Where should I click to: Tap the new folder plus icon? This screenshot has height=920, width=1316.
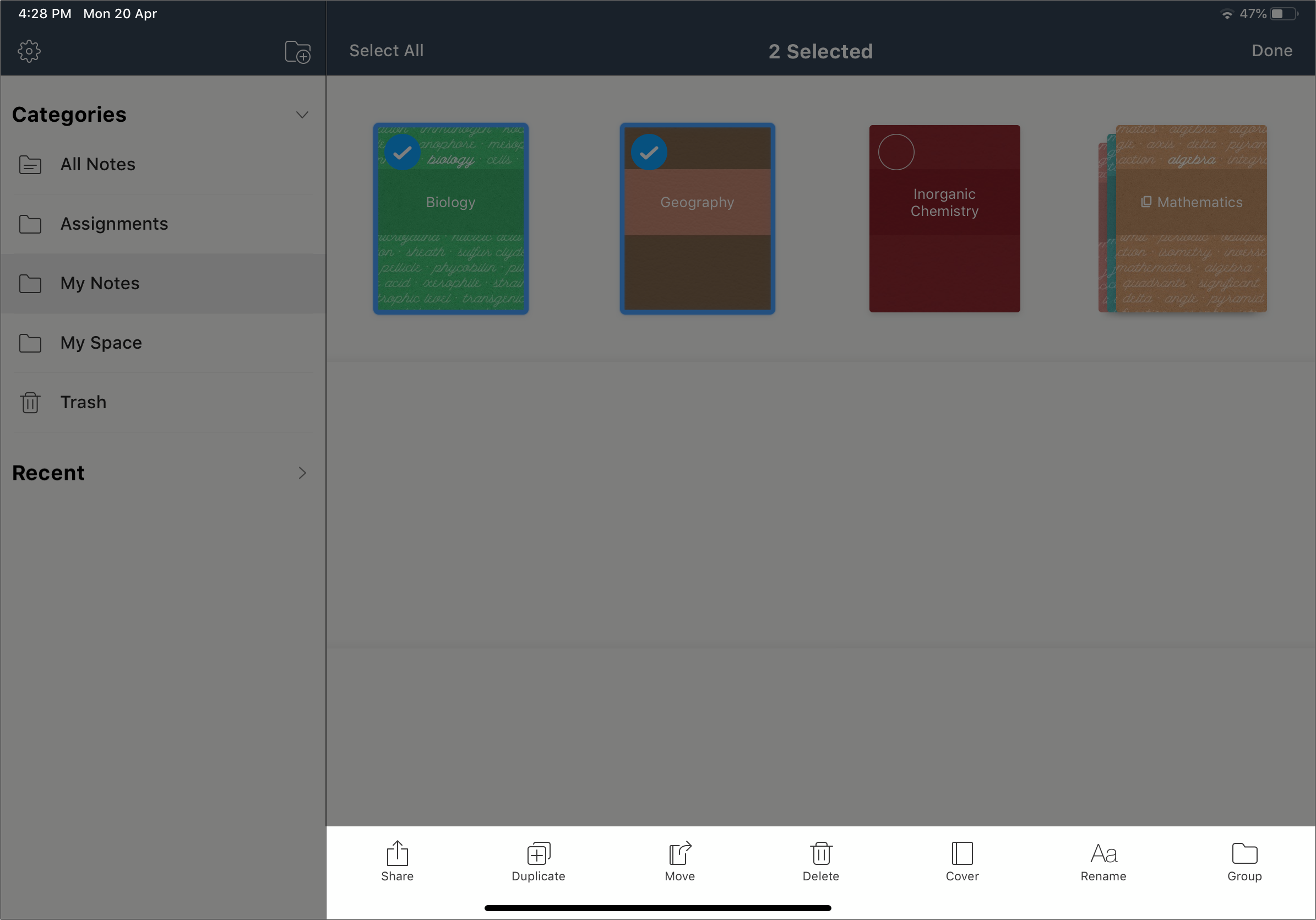coord(298,52)
